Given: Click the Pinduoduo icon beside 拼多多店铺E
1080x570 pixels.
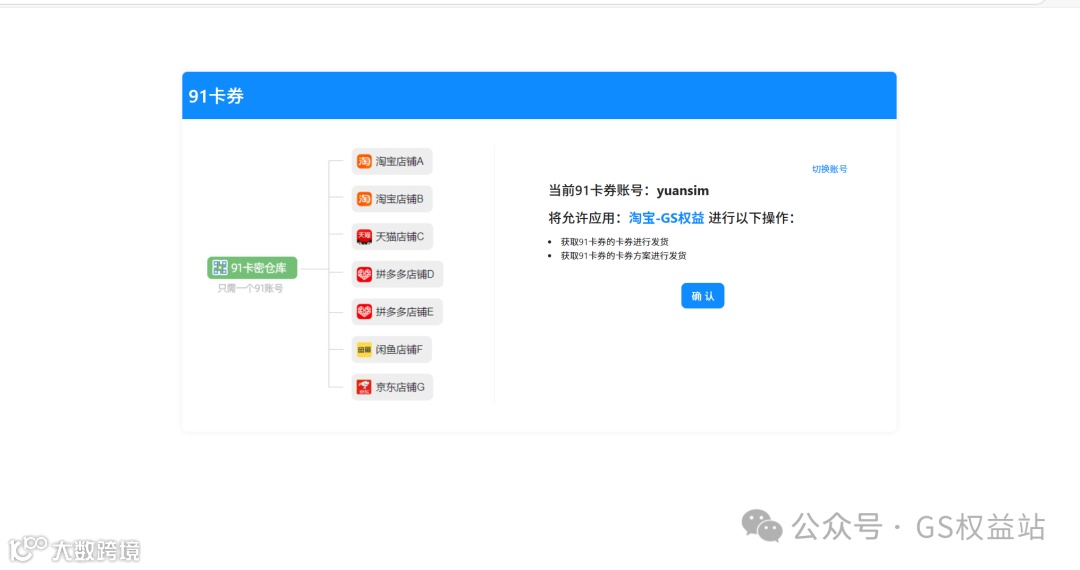Looking at the screenshot, I should pyautogui.click(x=364, y=312).
